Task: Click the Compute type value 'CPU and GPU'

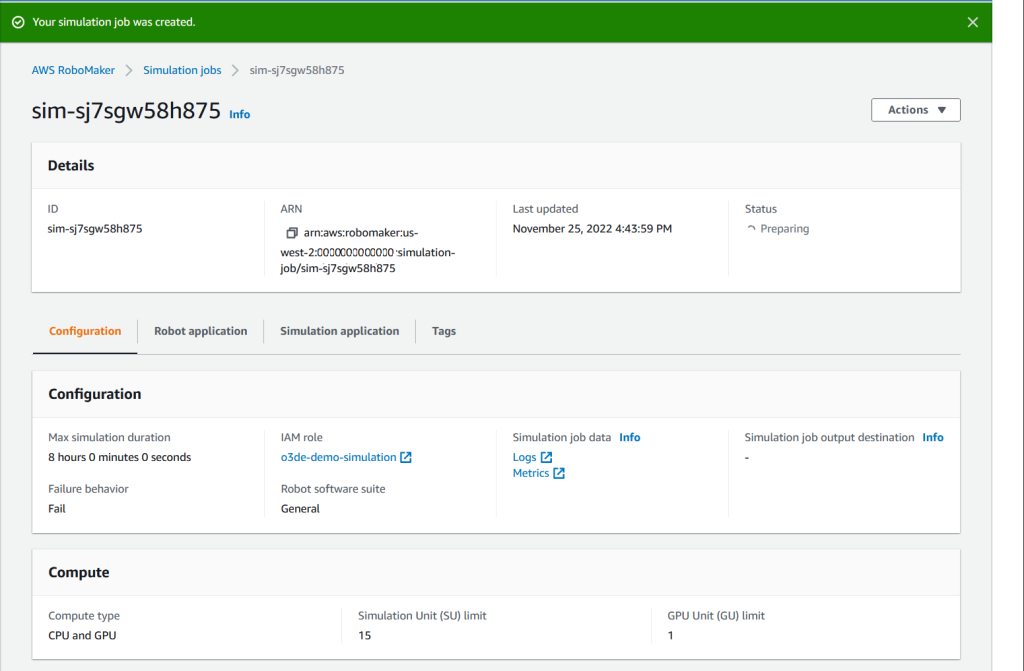Action: point(82,635)
